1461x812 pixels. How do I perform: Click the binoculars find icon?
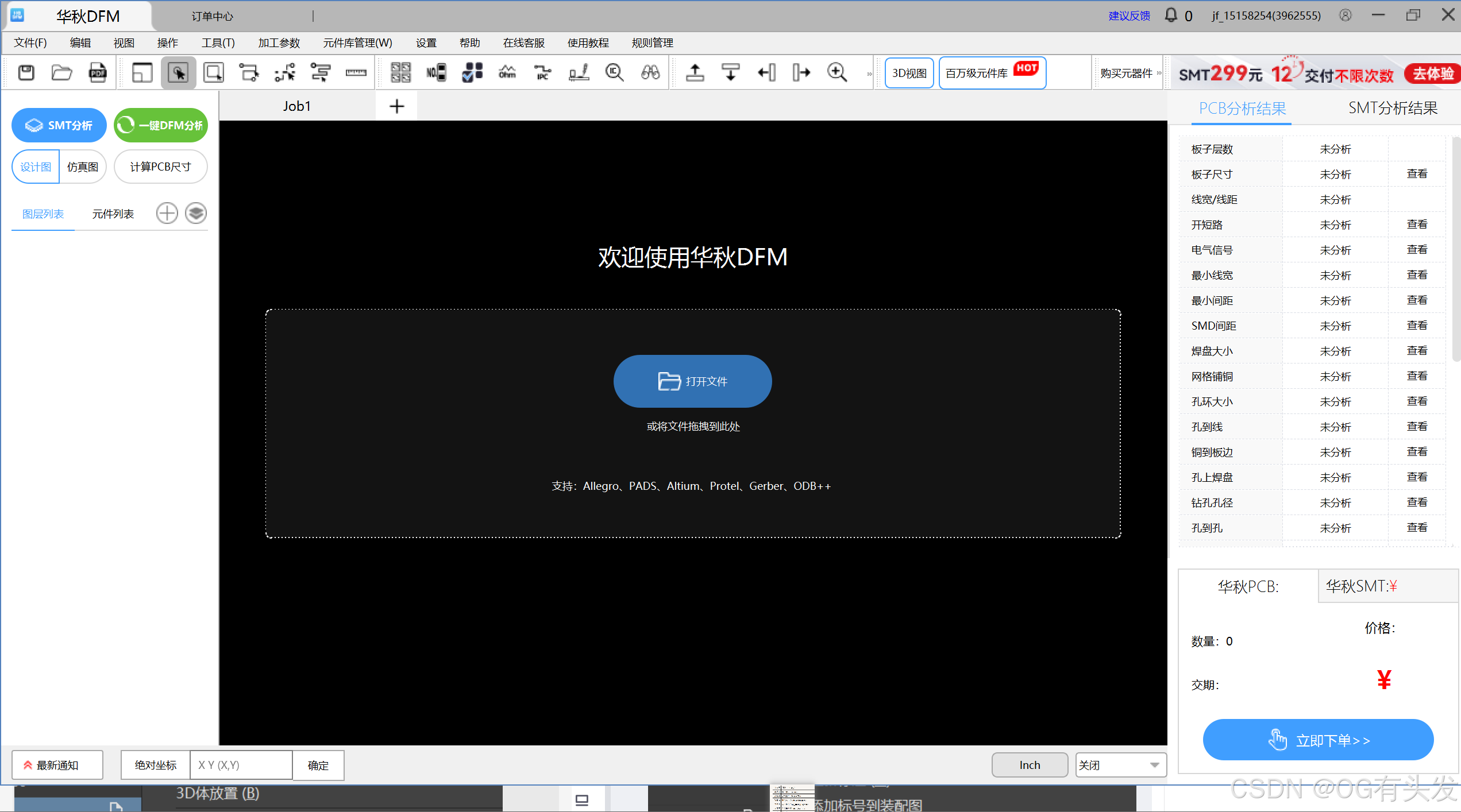click(x=650, y=73)
